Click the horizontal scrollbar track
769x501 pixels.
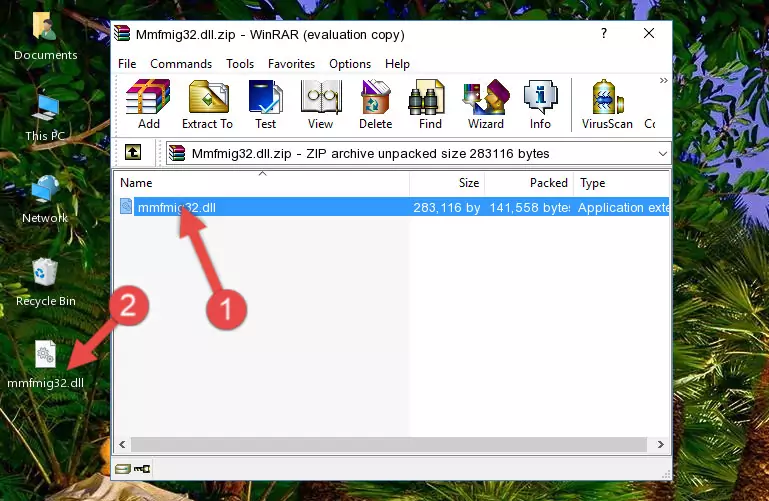pyautogui.click(x=388, y=445)
